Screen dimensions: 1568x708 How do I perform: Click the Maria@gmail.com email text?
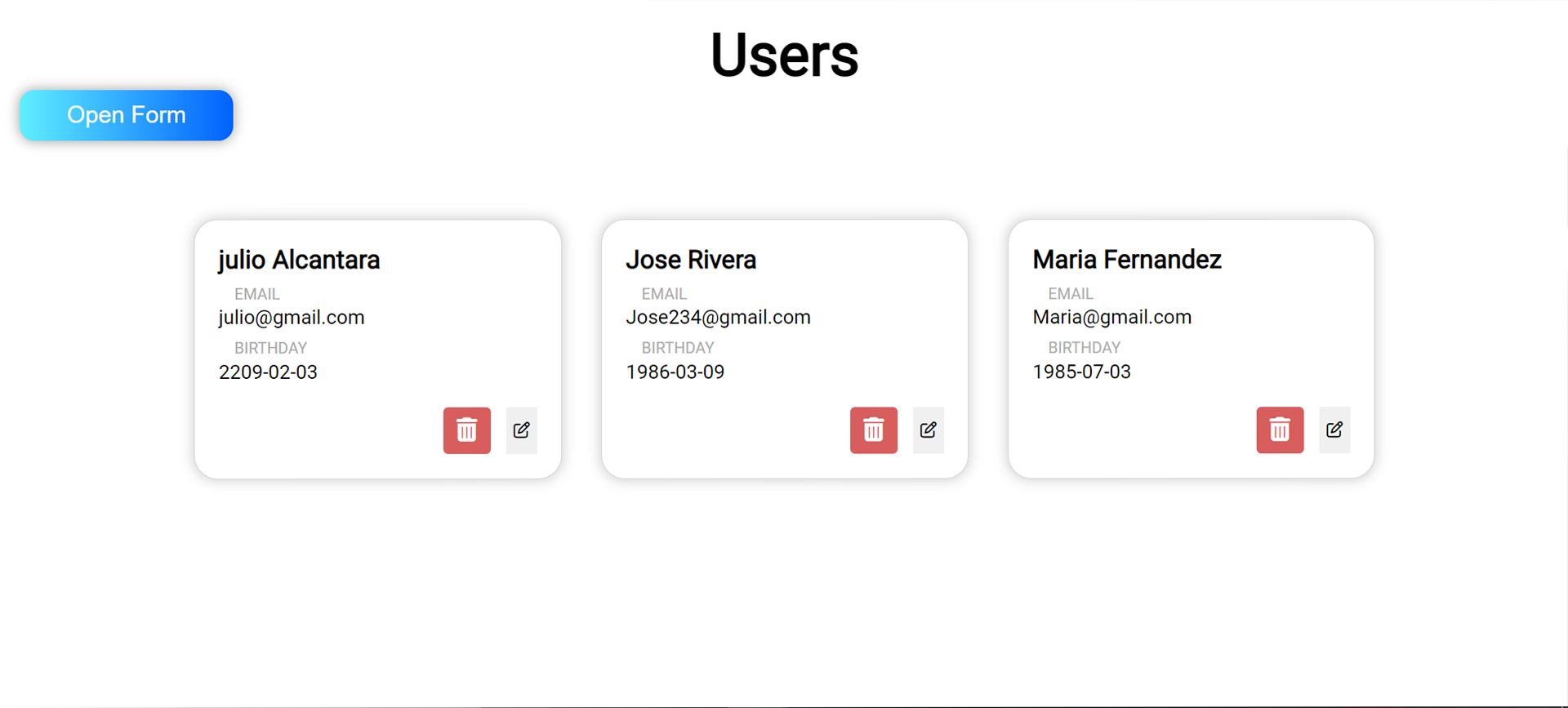click(x=1111, y=318)
